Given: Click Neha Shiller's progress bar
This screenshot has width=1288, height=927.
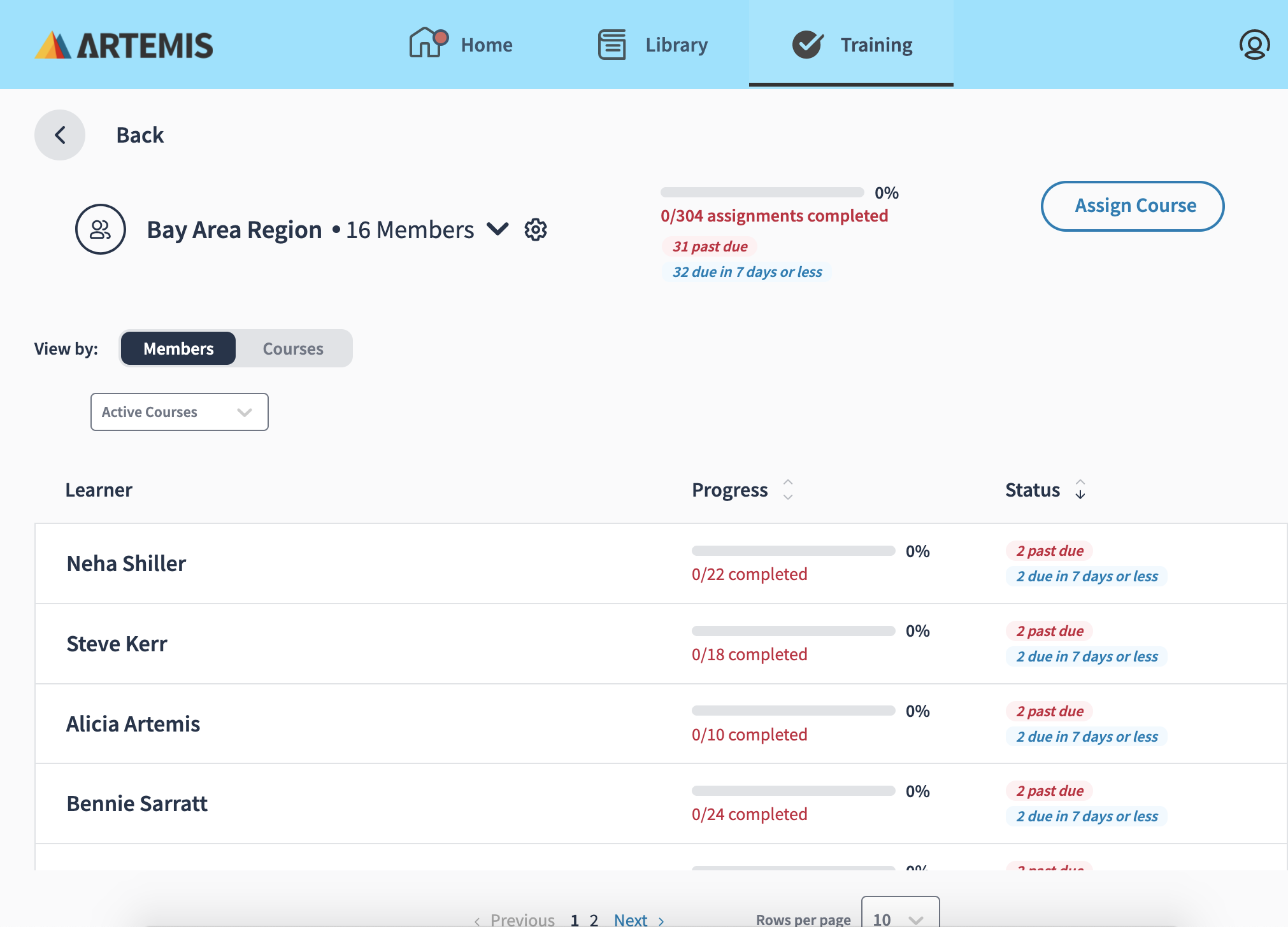Looking at the screenshot, I should click(793, 551).
